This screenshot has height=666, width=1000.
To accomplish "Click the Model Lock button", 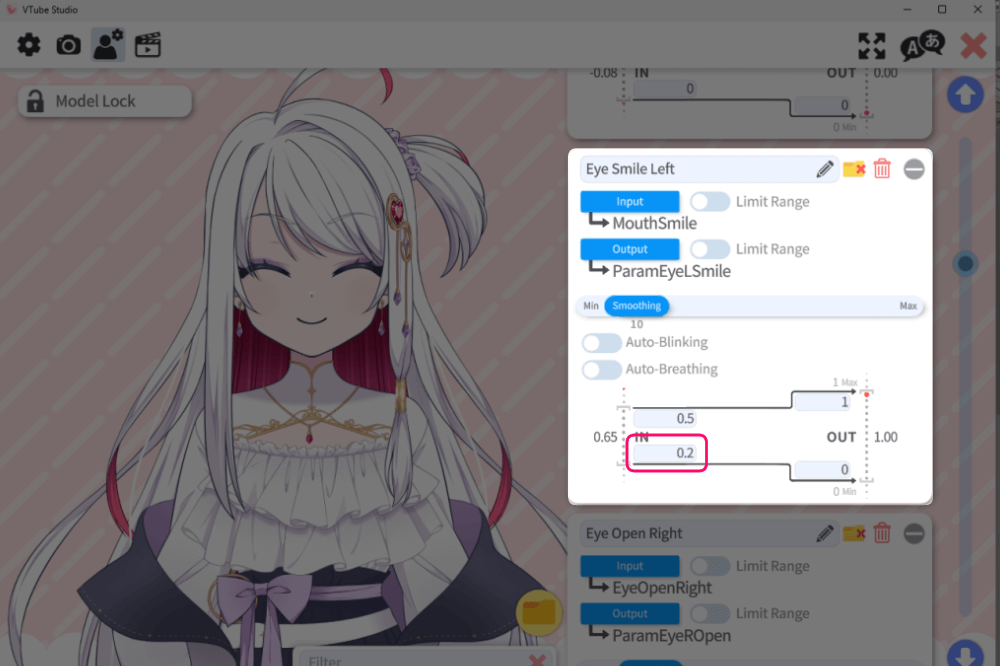I will pos(104,101).
